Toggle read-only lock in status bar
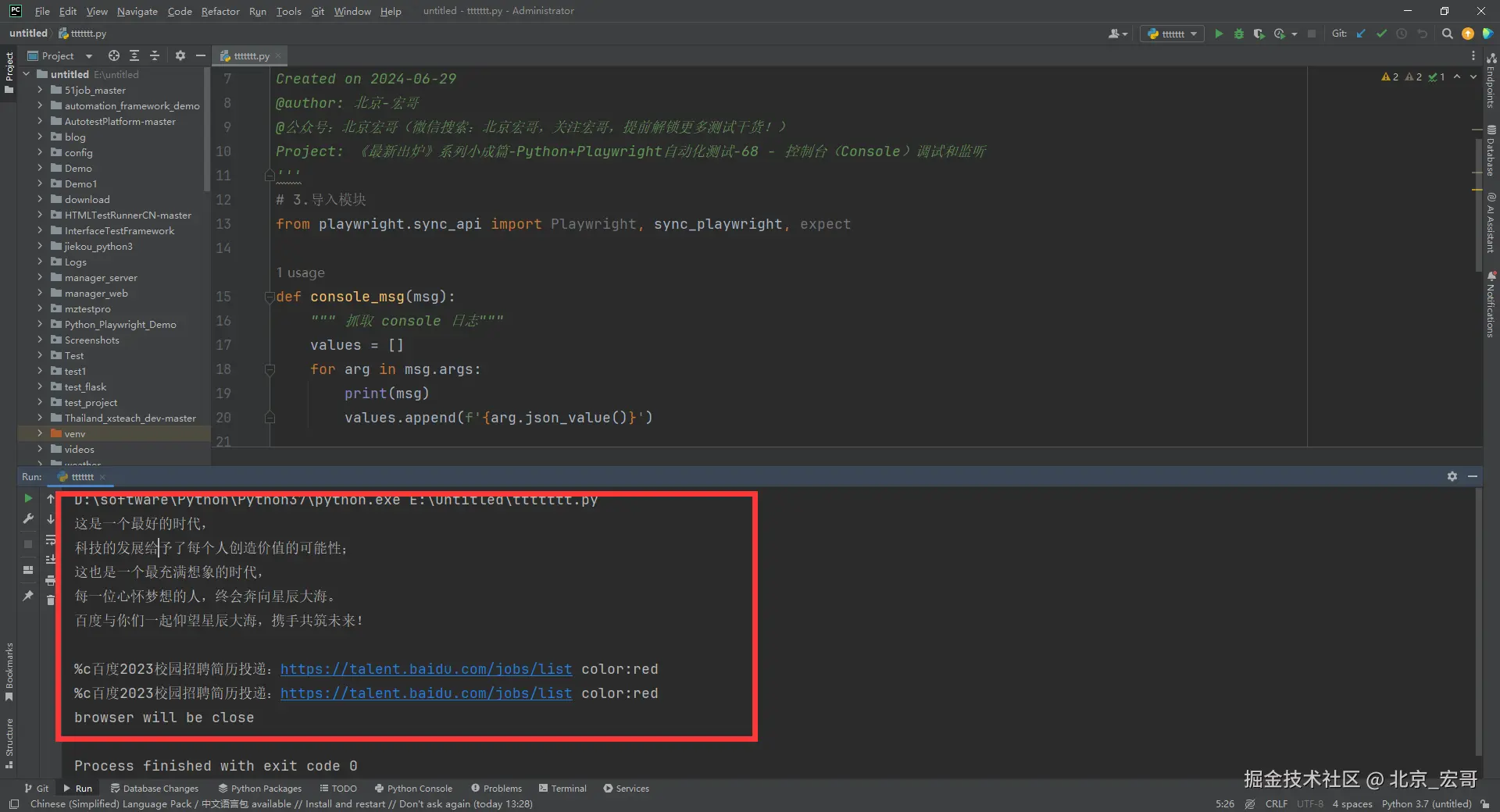The image size is (1500, 812). [x=1484, y=804]
